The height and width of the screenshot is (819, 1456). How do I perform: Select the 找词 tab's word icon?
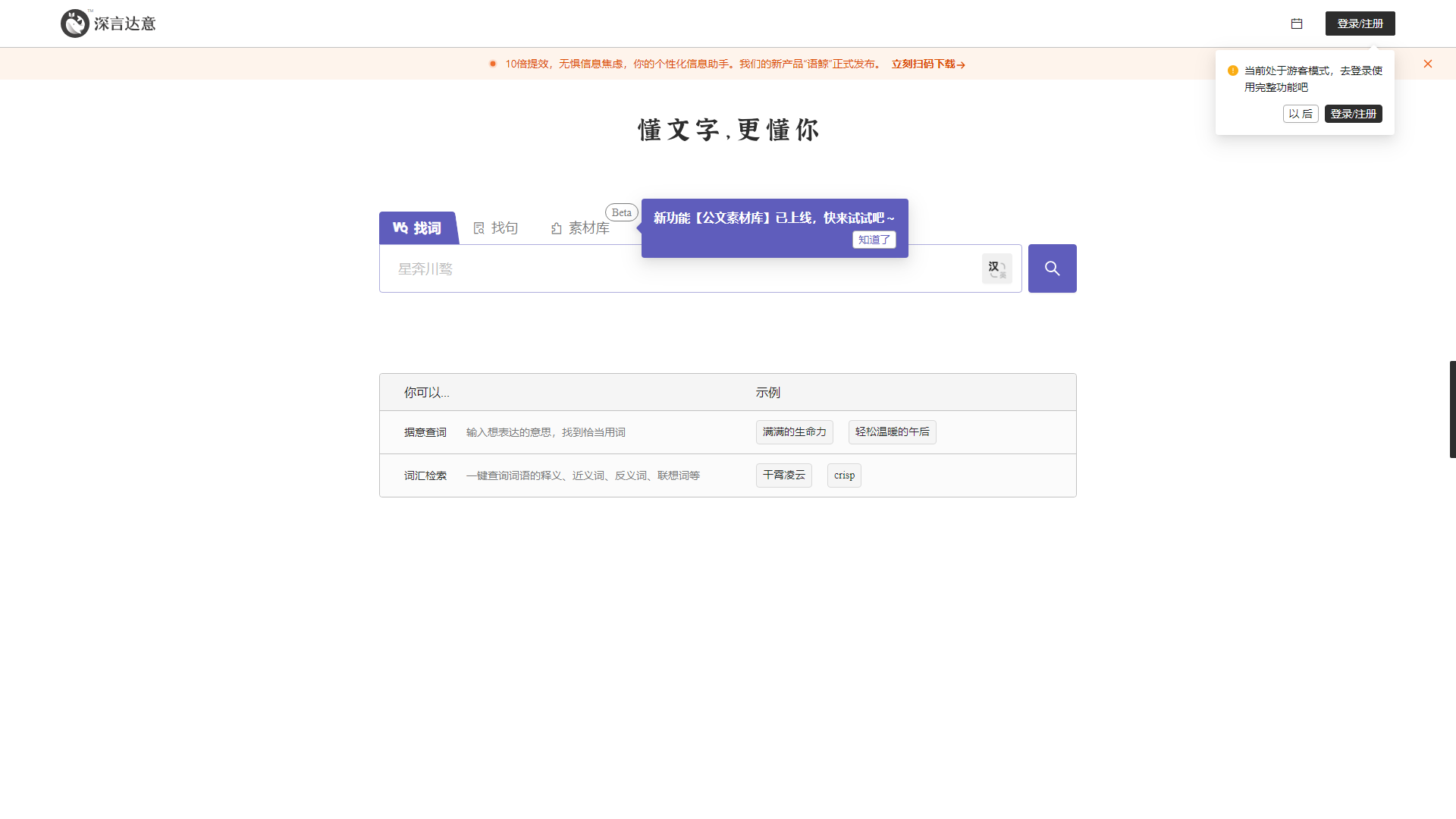click(402, 227)
